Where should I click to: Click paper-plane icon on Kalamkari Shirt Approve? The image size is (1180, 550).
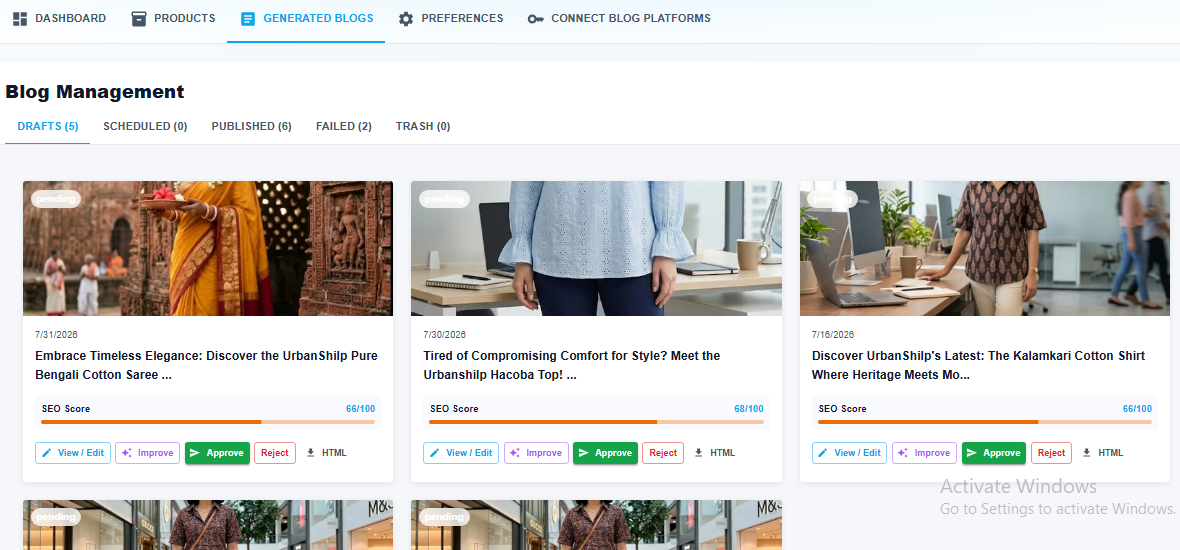coord(972,453)
